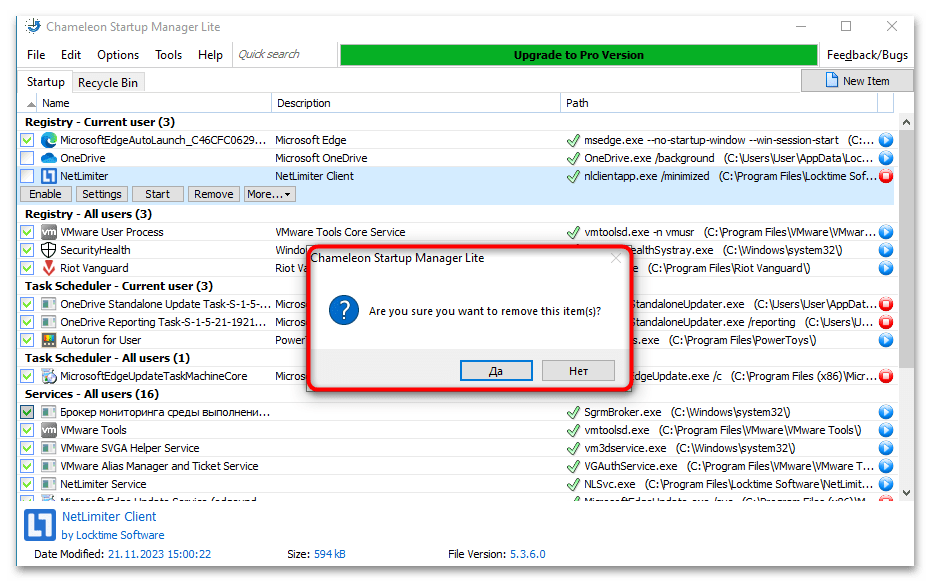
Task: Click the Microsoft Edge icon in first row
Action: [48, 140]
